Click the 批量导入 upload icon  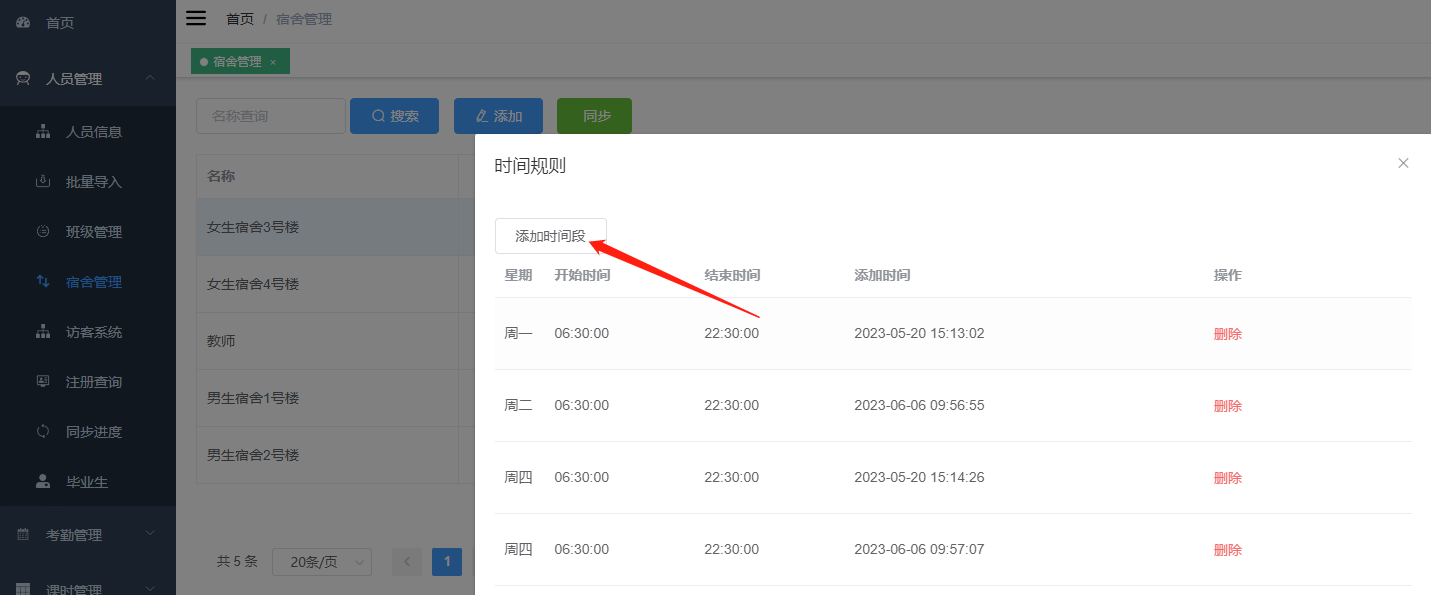click(46, 181)
